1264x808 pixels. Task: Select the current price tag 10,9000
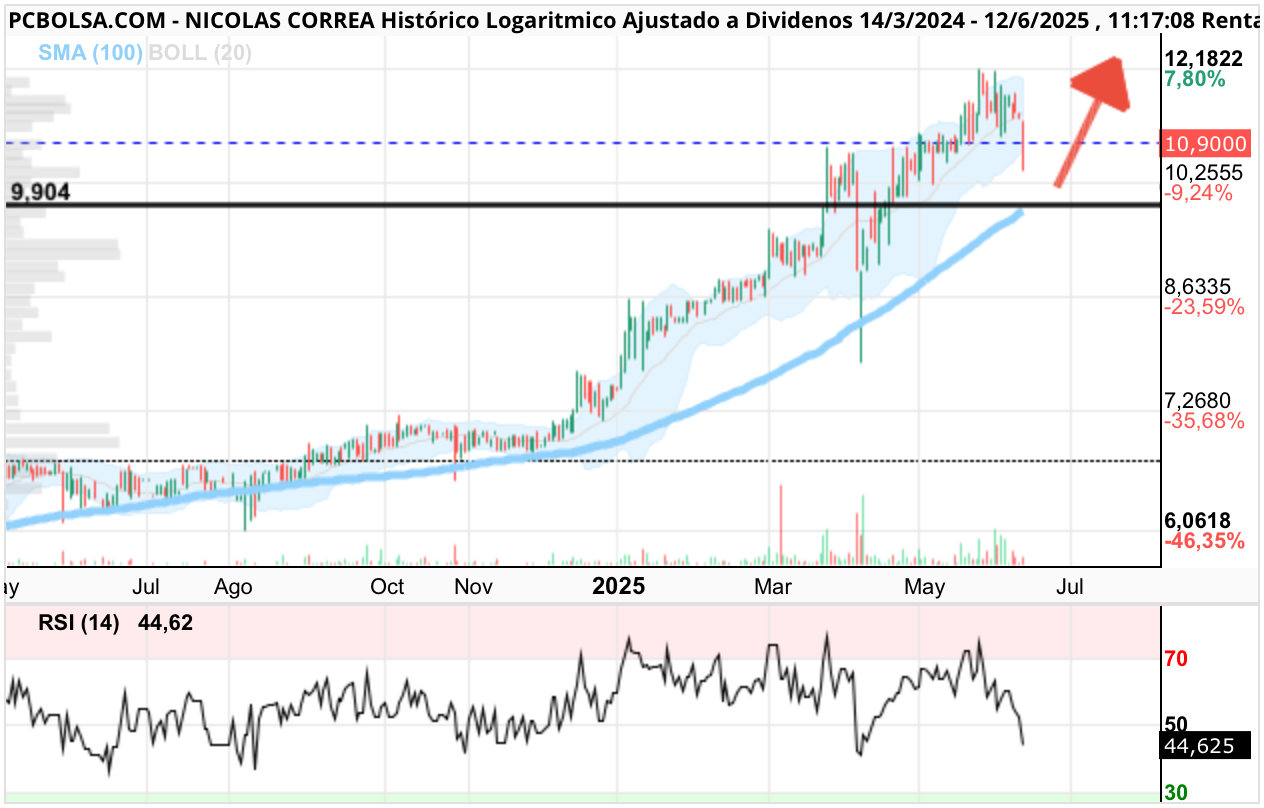tap(1205, 143)
